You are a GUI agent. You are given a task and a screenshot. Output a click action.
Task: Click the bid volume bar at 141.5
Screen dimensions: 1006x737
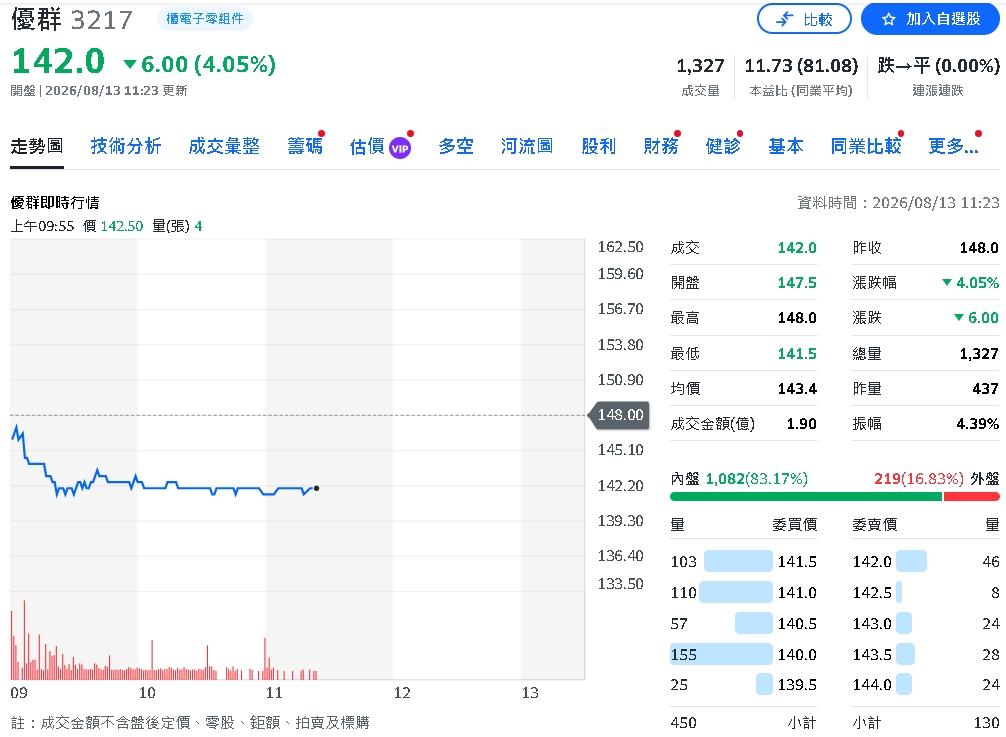[738, 561]
